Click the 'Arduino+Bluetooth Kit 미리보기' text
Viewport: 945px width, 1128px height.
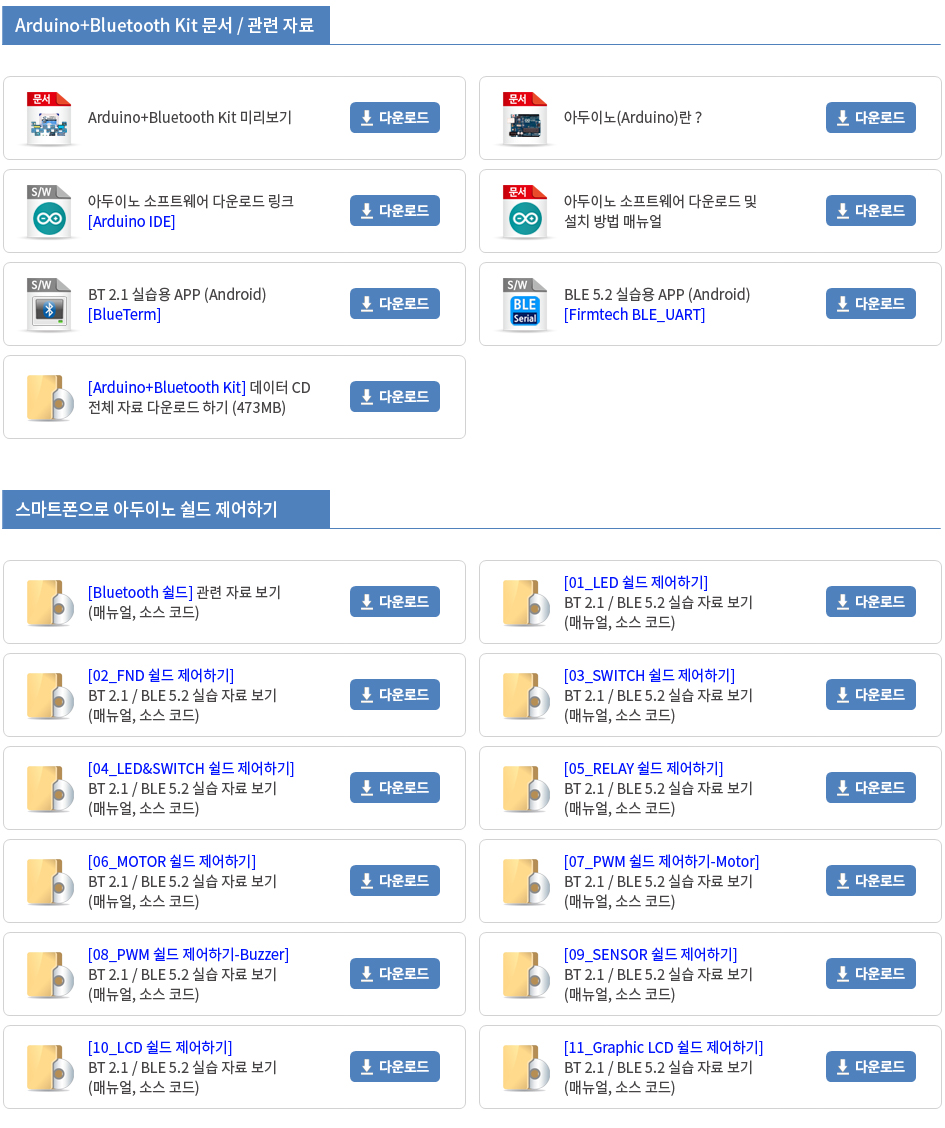click(190, 118)
